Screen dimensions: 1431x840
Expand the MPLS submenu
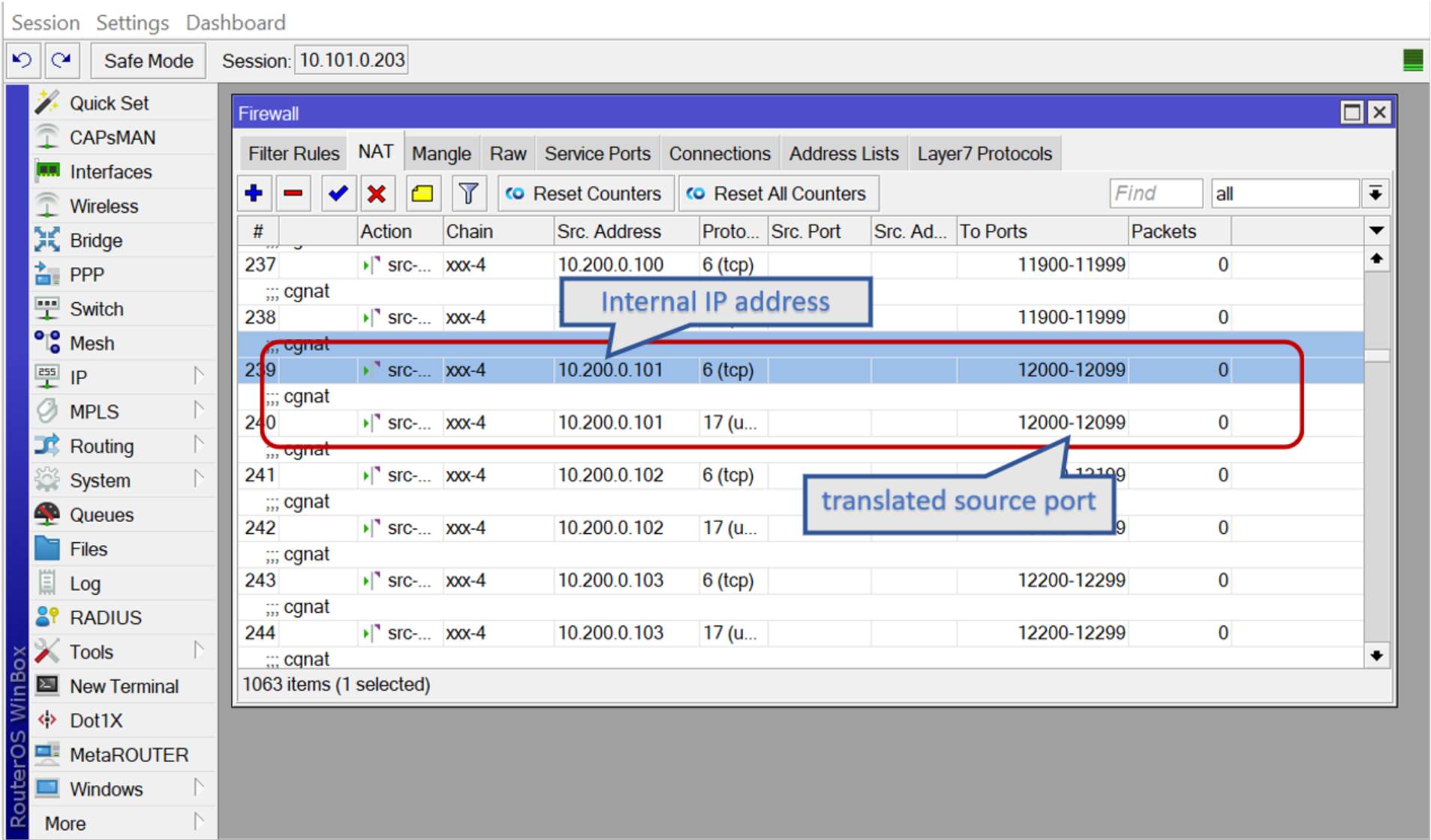(x=199, y=410)
